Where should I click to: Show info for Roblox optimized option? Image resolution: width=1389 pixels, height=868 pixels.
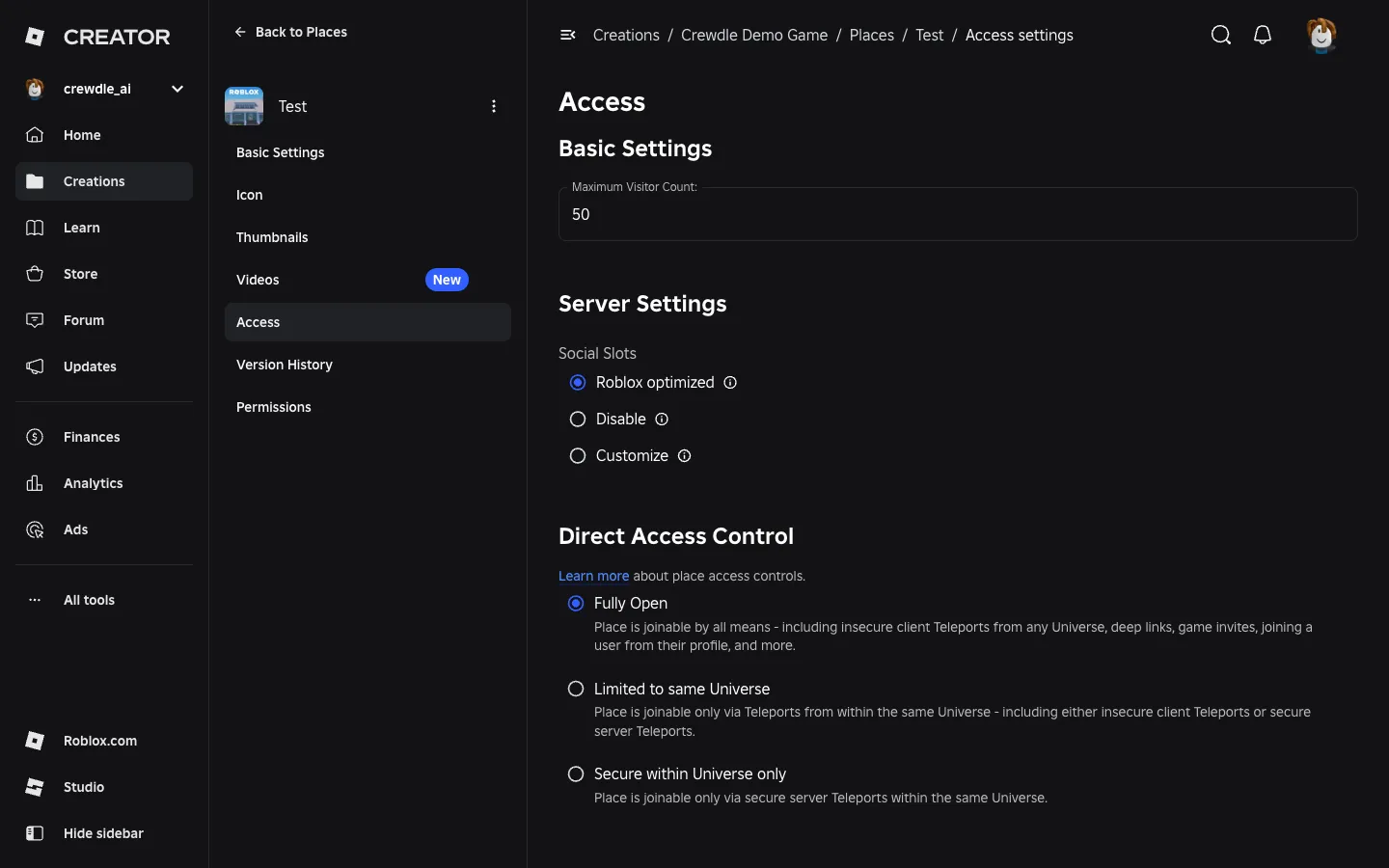point(730,383)
